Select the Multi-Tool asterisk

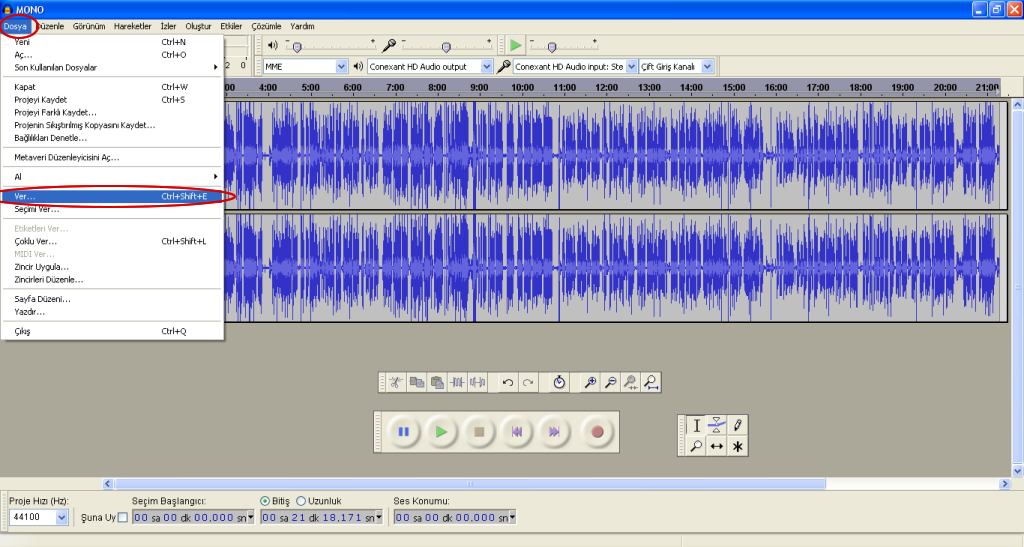coord(737,446)
